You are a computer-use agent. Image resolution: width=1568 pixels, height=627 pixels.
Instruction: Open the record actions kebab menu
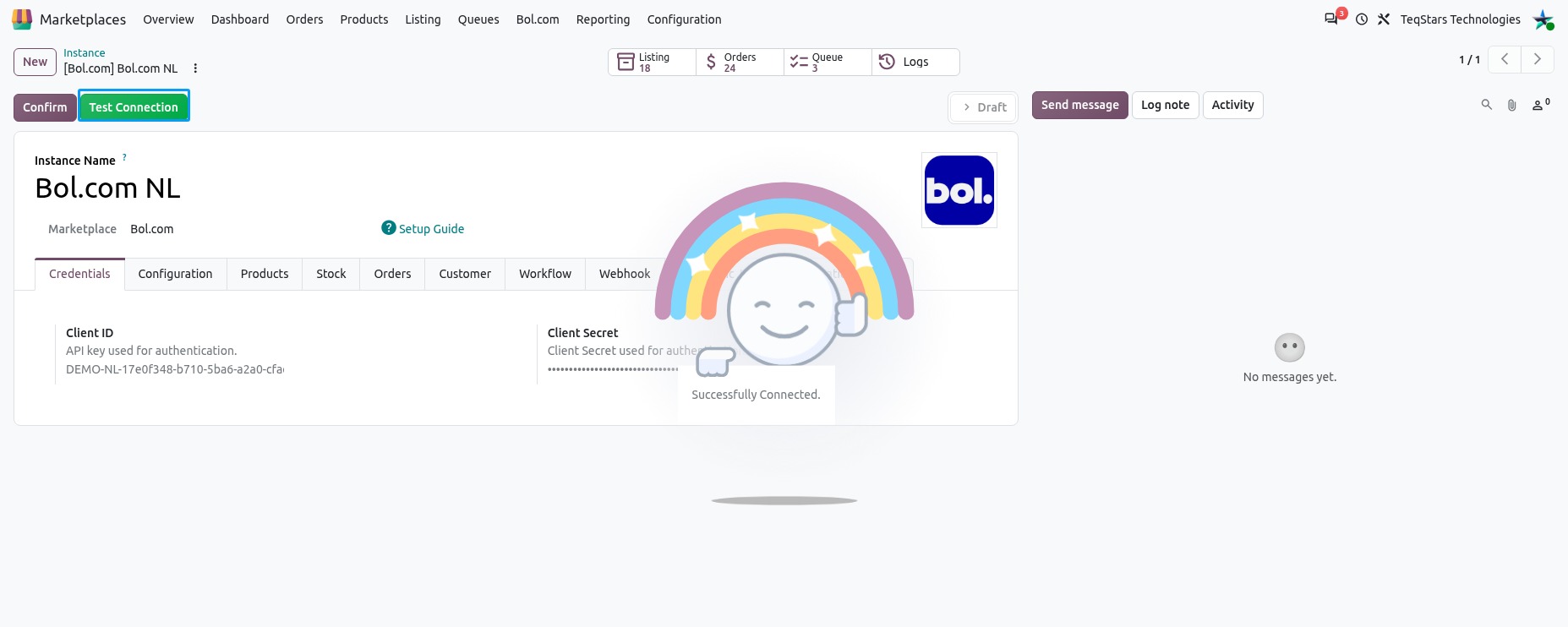tap(195, 68)
